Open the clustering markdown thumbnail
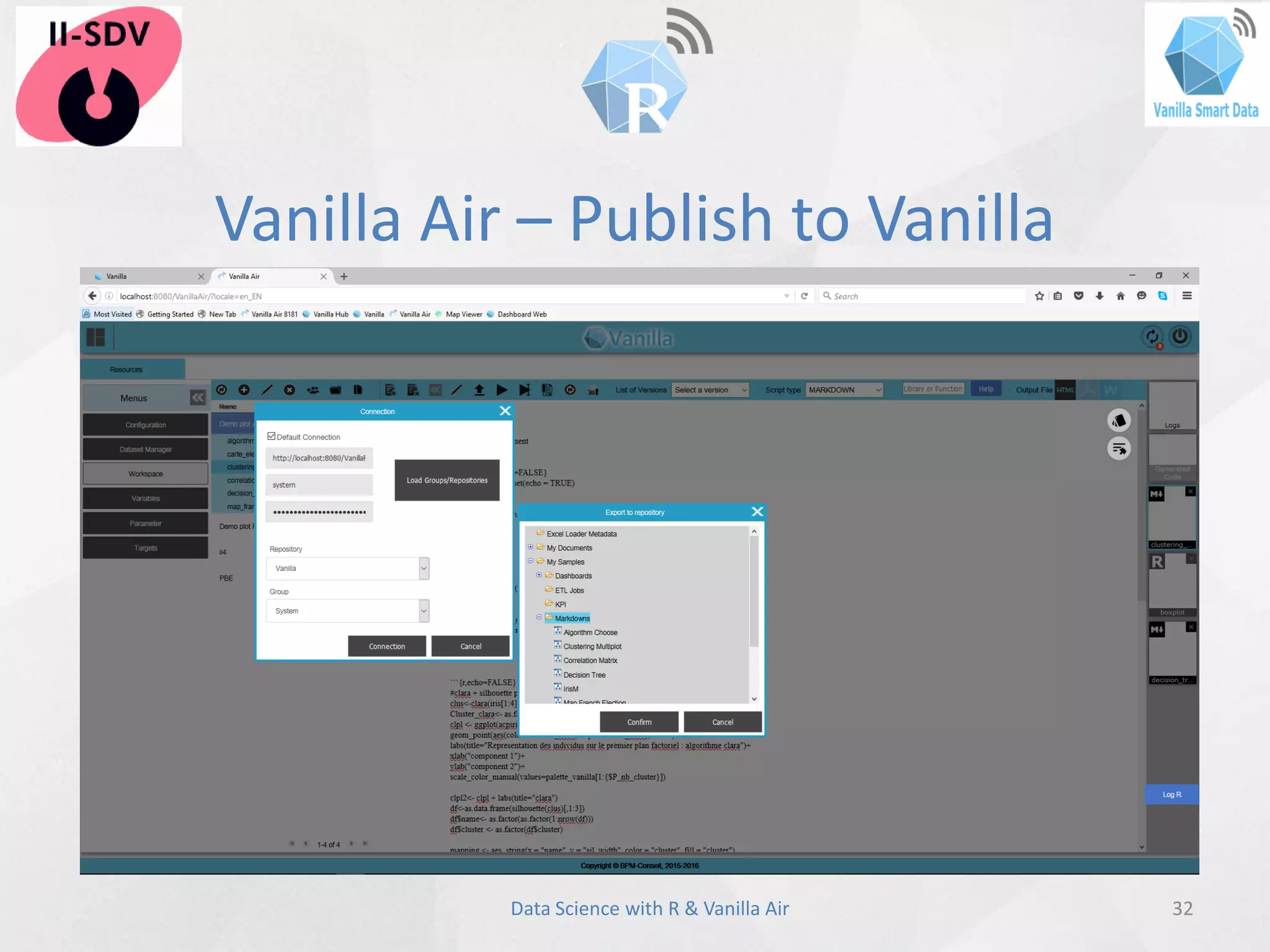Image resolution: width=1270 pixels, height=952 pixels. click(1172, 518)
